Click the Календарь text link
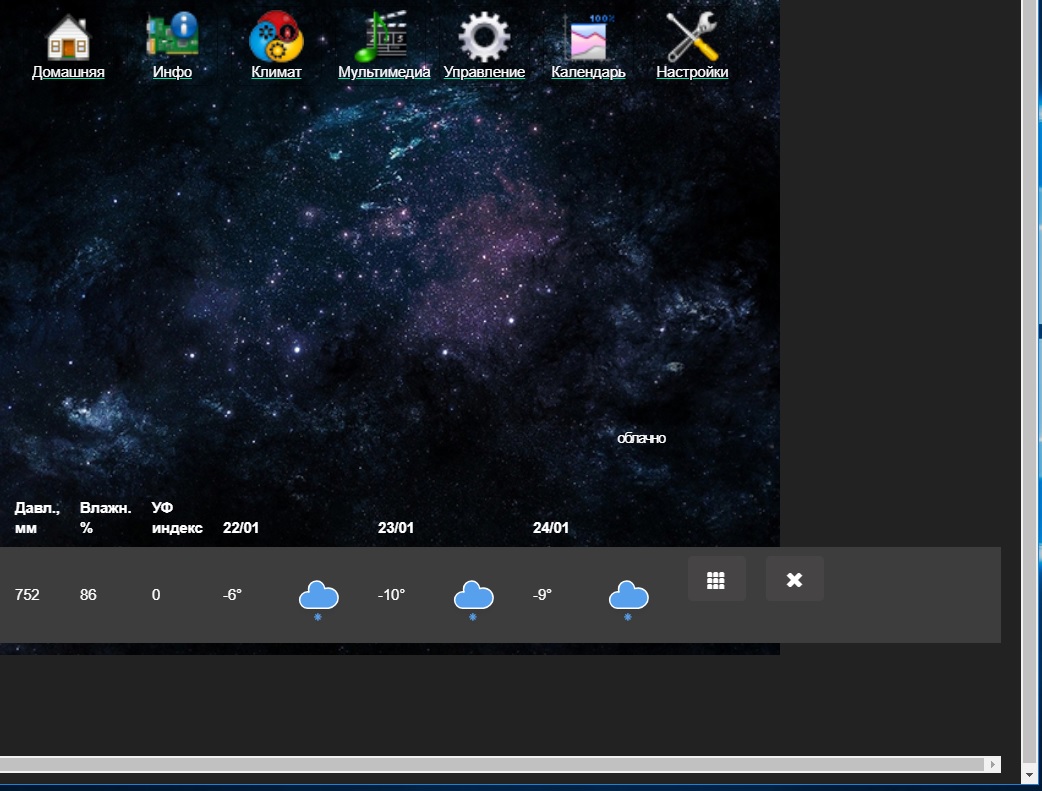1042x791 pixels. (x=588, y=72)
